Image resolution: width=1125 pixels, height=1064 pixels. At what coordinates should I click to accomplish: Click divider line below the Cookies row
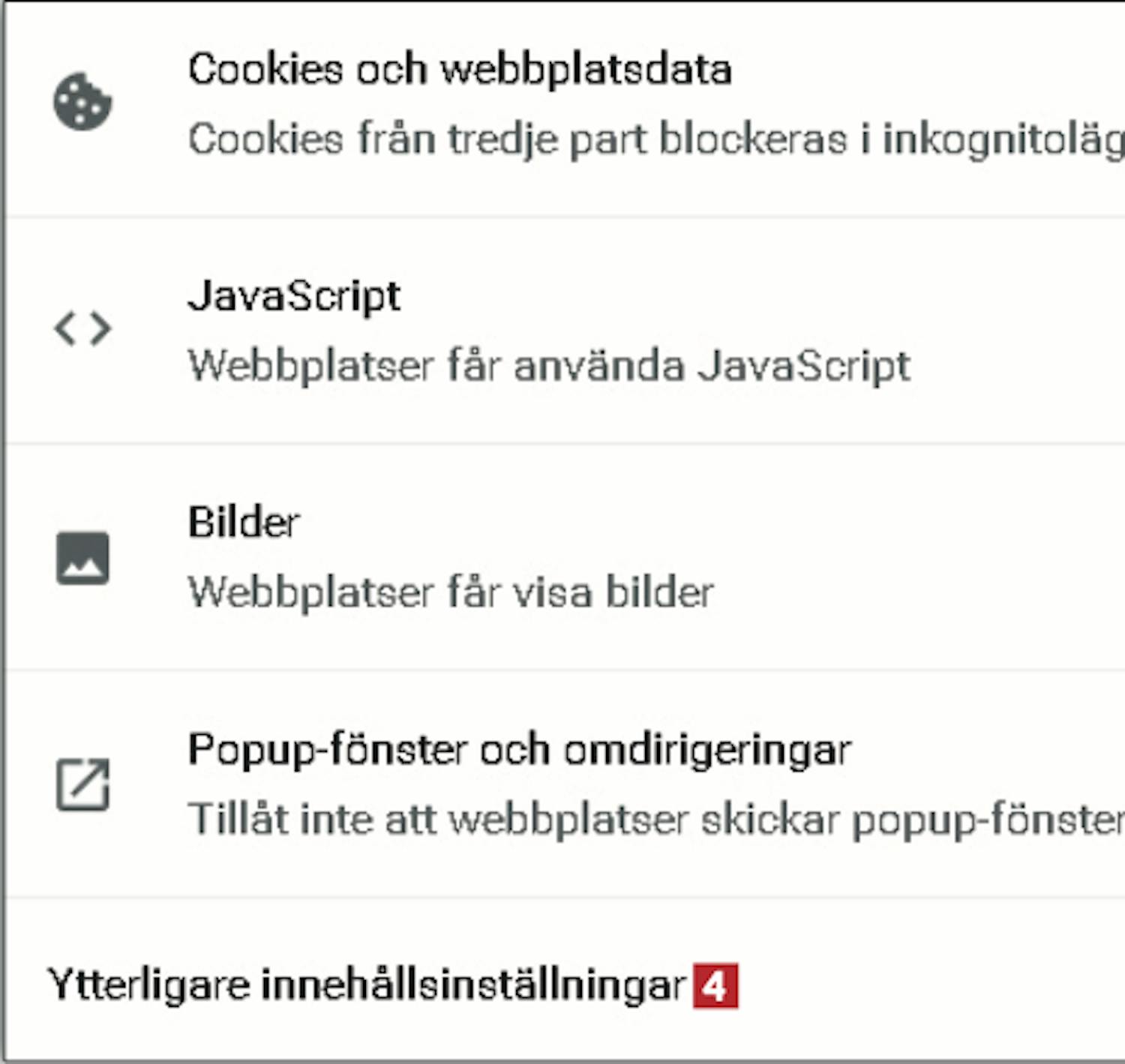[x=566, y=217]
